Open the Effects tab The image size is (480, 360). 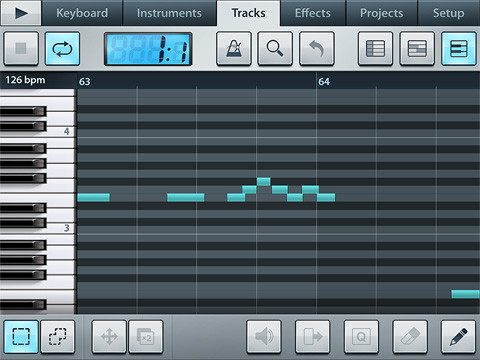(313, 13)
